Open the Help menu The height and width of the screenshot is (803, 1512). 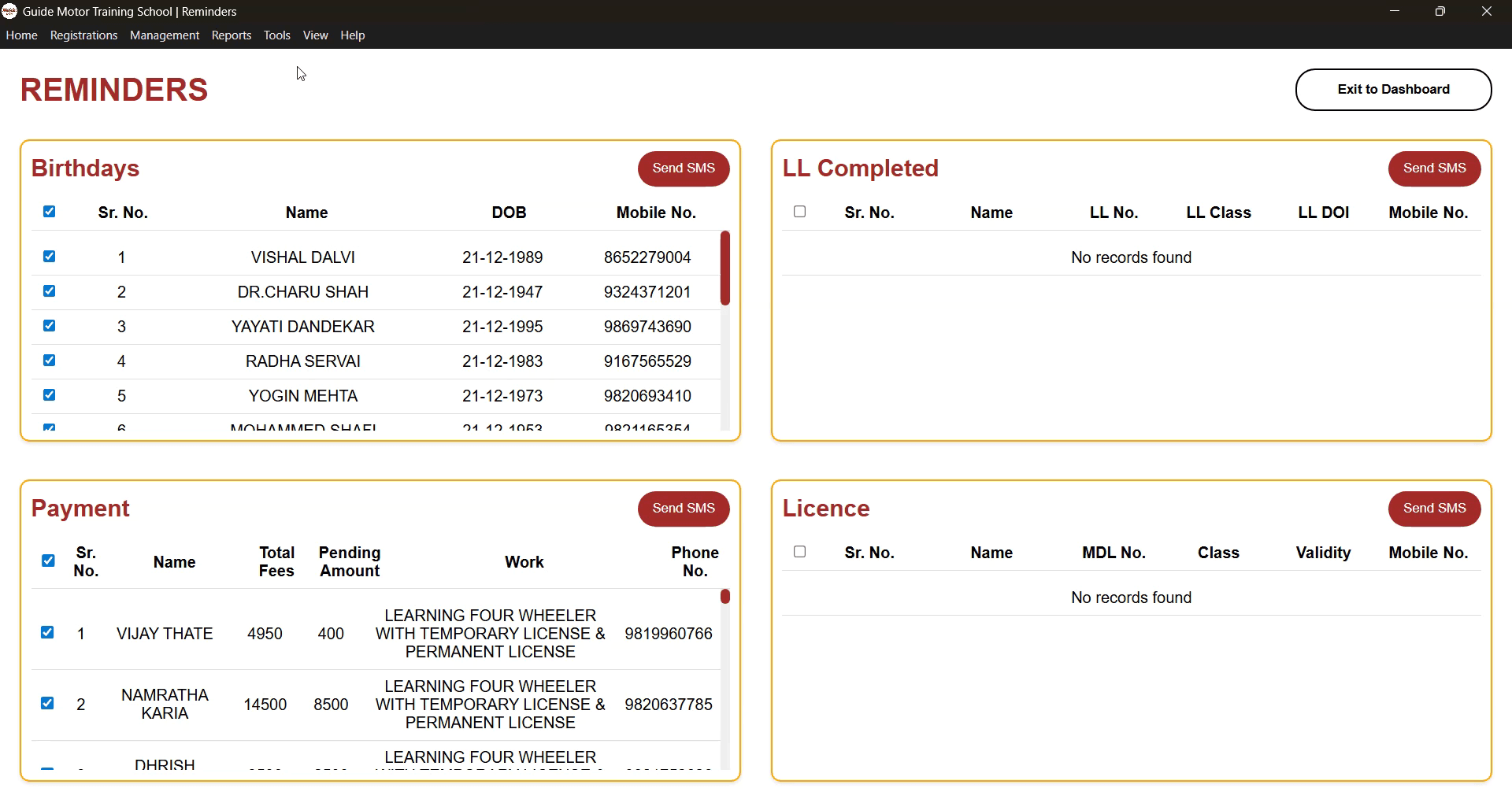tap(352, 35)
